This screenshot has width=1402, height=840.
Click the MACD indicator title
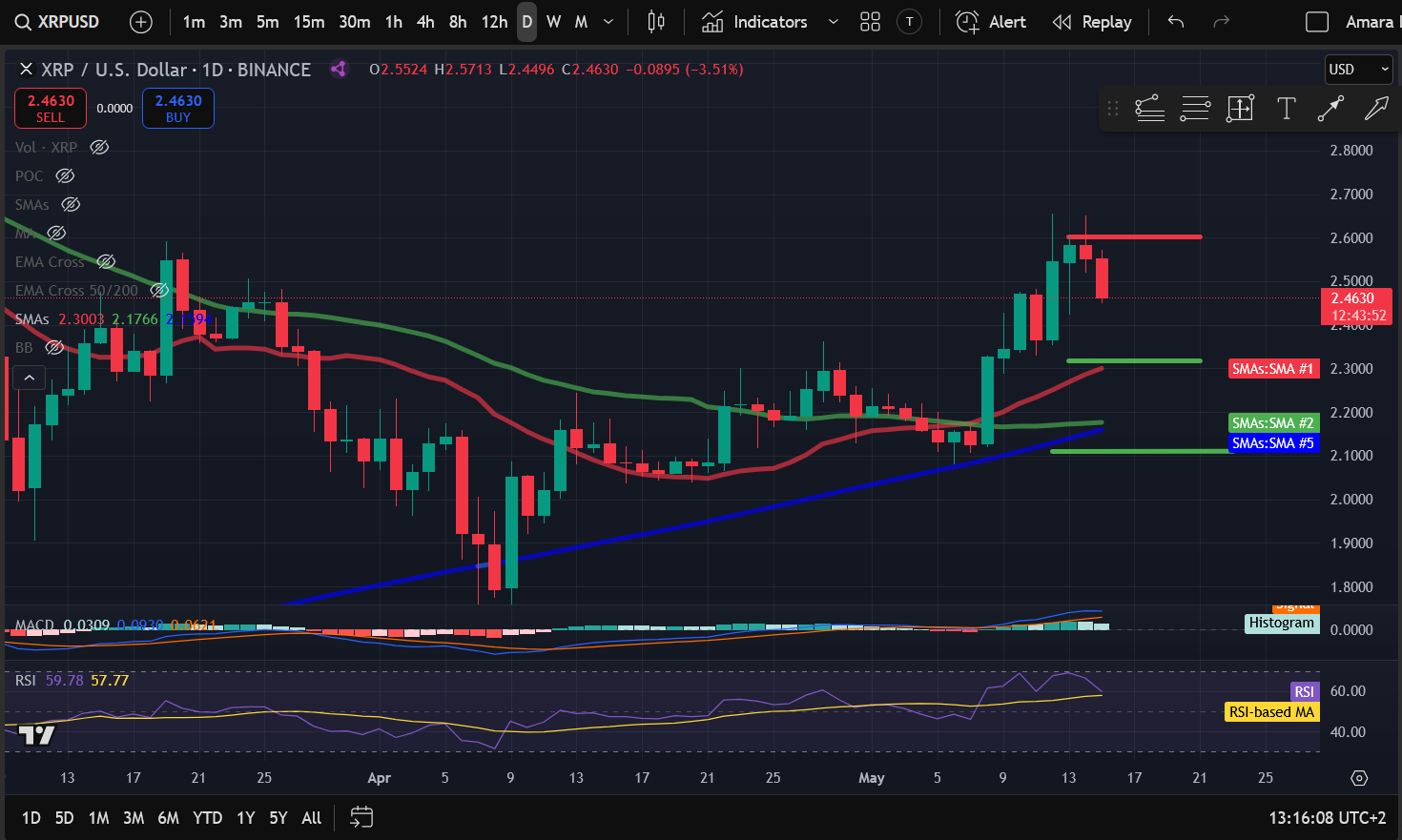(x=34, y=625)
